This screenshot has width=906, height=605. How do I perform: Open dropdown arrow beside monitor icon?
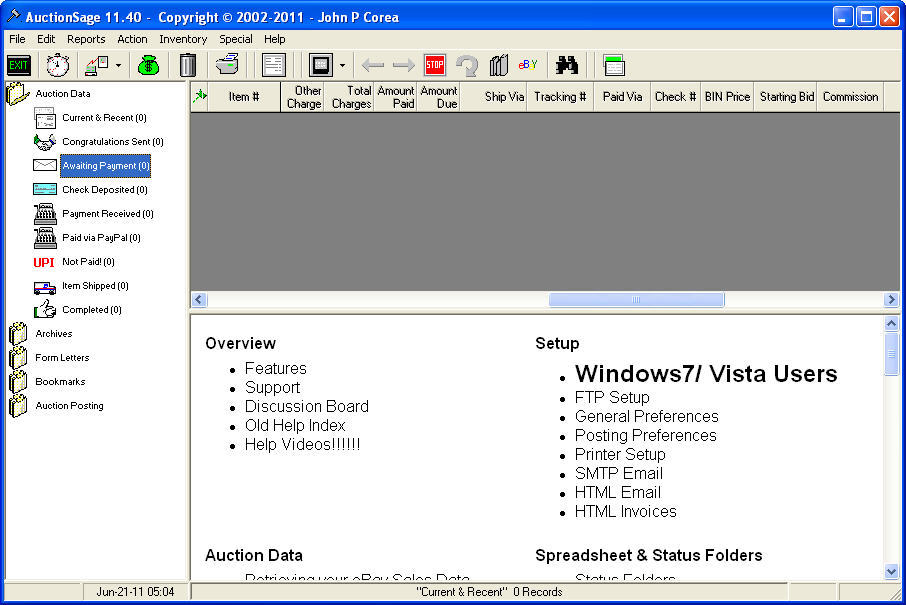(x=343, y=65)
